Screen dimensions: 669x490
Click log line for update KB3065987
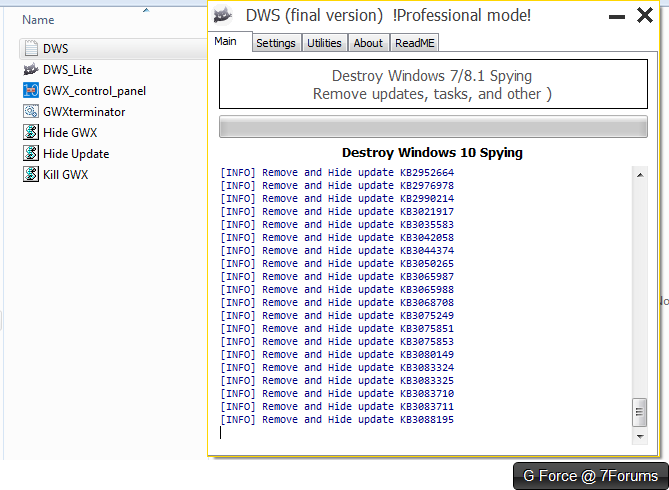337,277
